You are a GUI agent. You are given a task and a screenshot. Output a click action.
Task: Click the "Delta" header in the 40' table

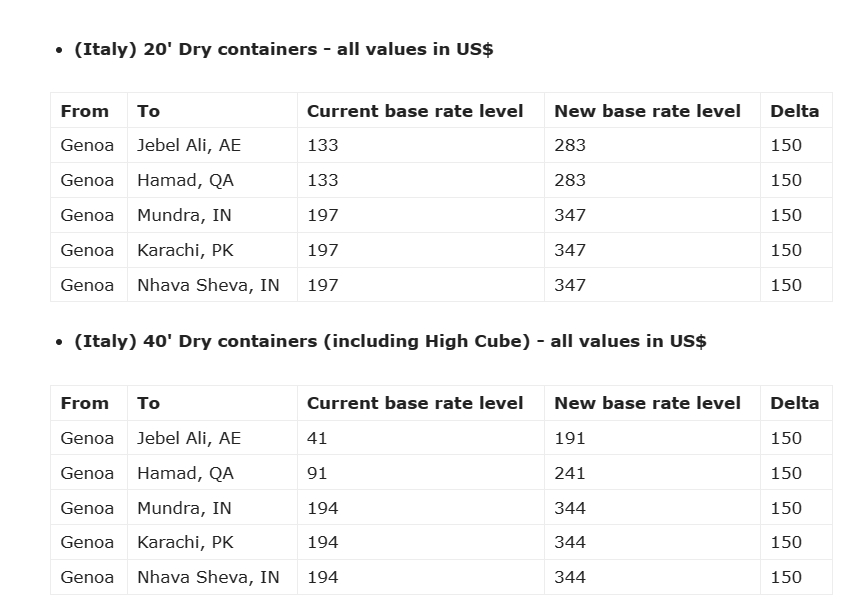point(794,403)
